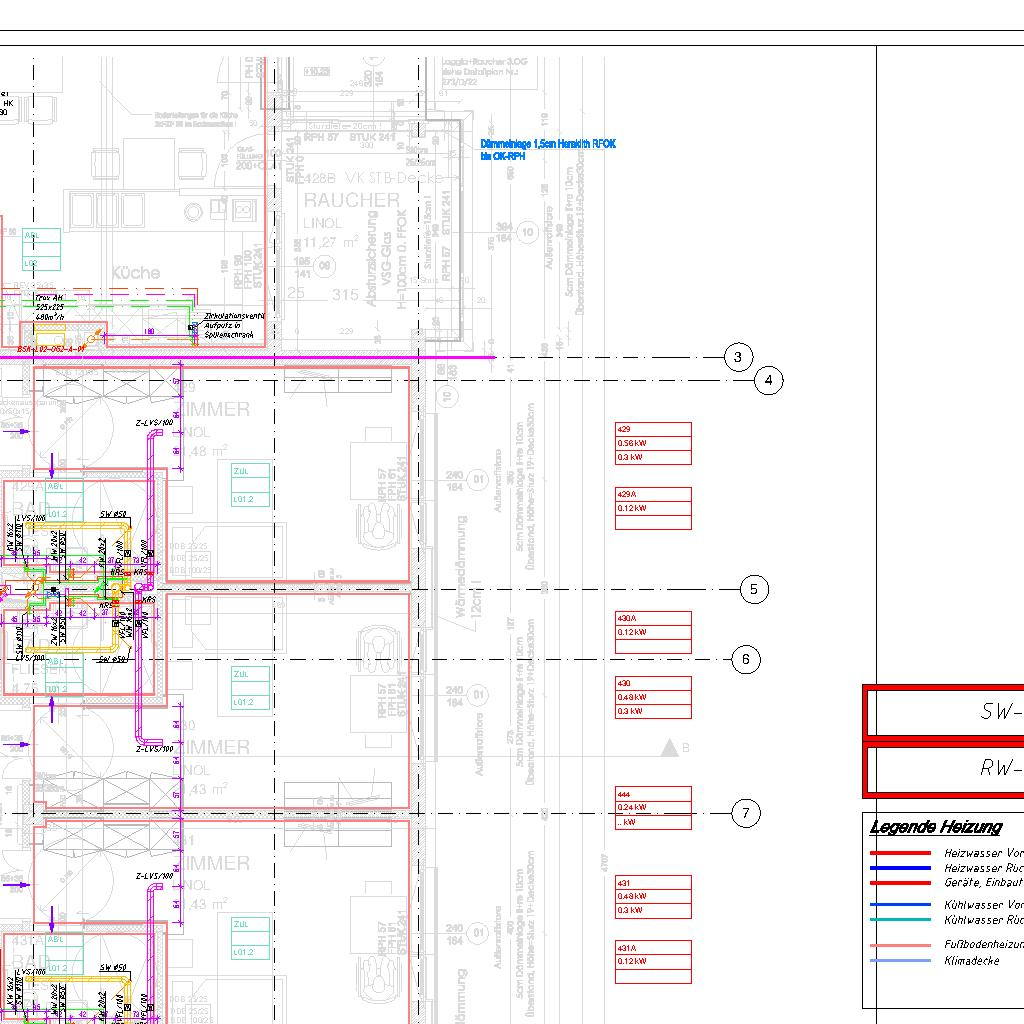Click the light blue Klimadecke legend line

(x=900, y=961)
